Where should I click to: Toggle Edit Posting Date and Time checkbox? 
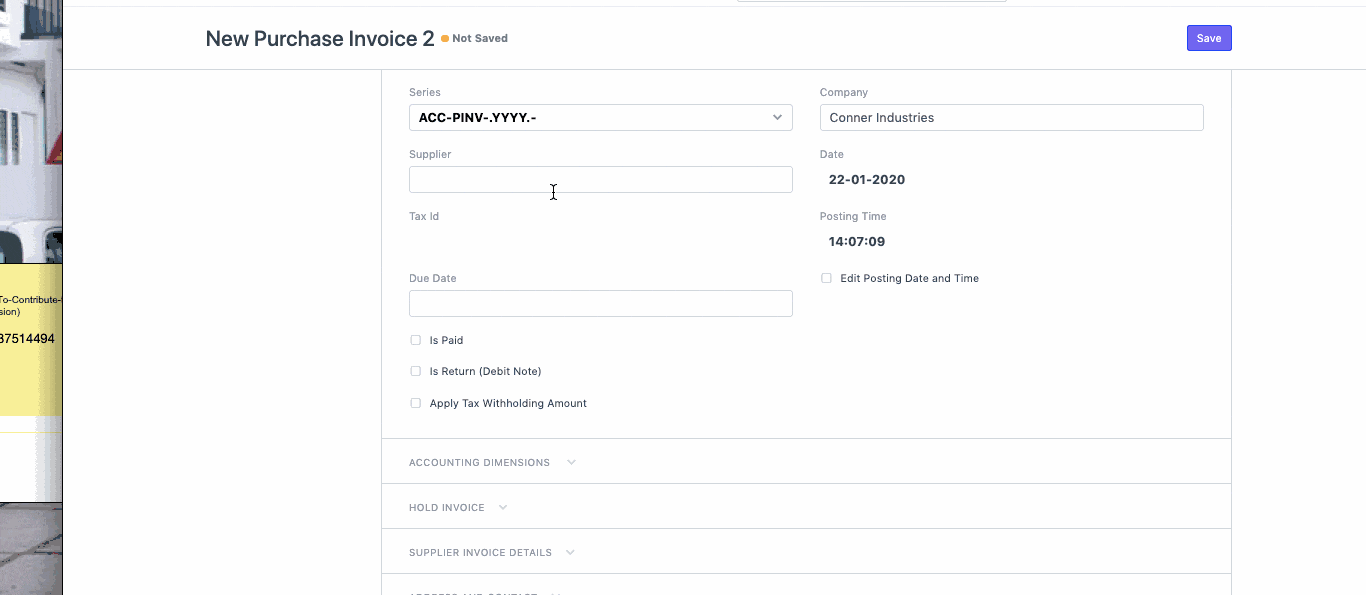(x=826, y=278)
